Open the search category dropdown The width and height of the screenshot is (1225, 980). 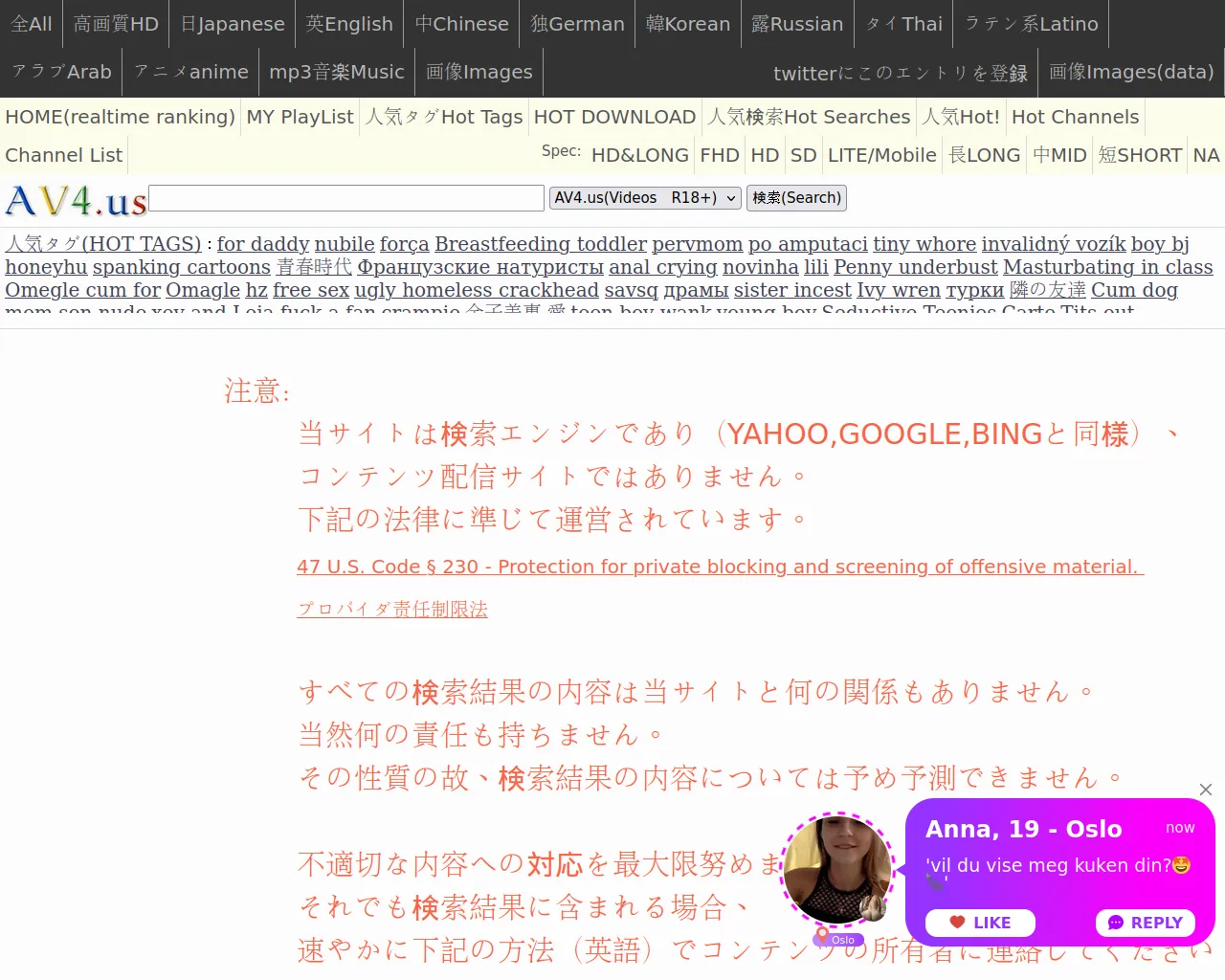click(x=645, y=198)
